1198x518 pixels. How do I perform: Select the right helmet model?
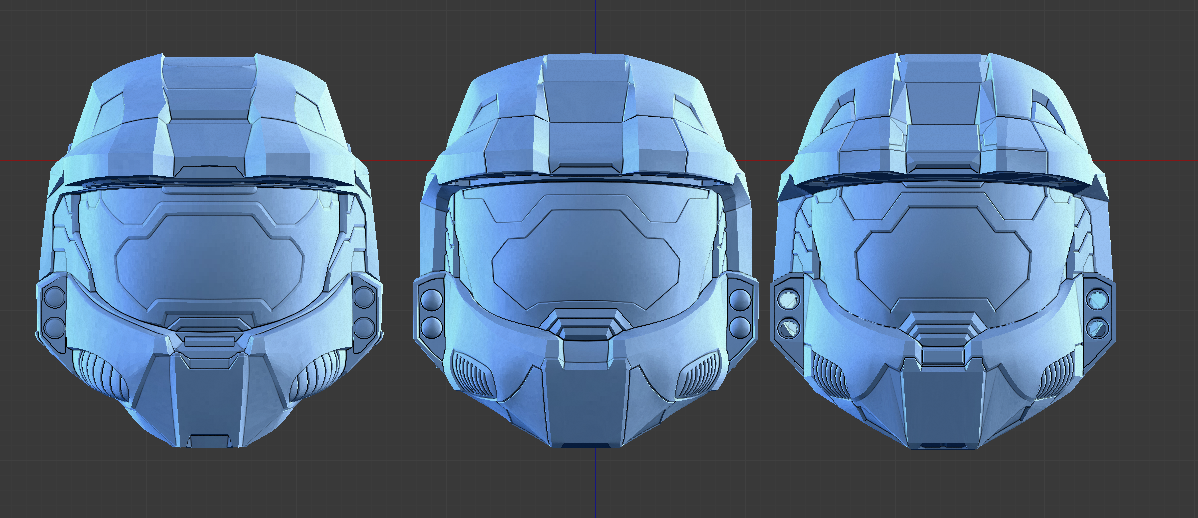click(944, 251)
